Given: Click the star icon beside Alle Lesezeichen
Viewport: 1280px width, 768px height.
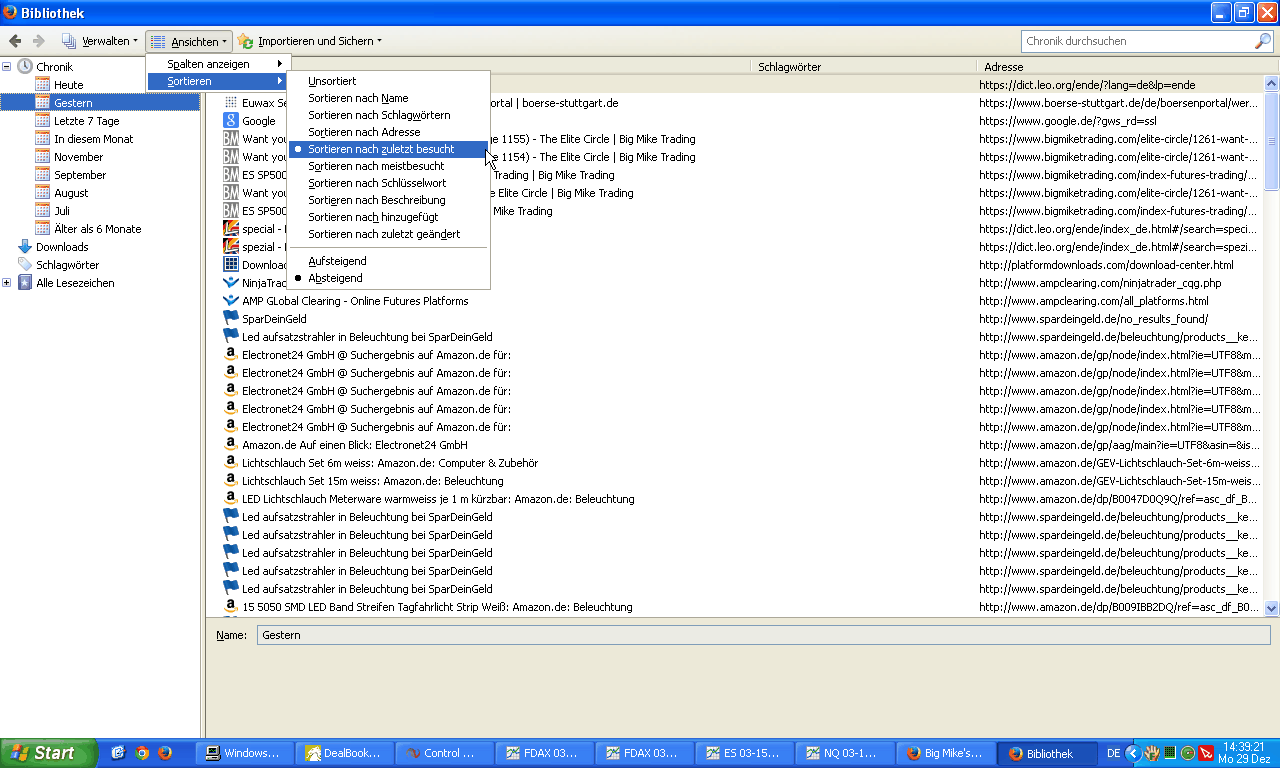Looking at the screenshot, I should pyautogui.click(x=25, y=283).
